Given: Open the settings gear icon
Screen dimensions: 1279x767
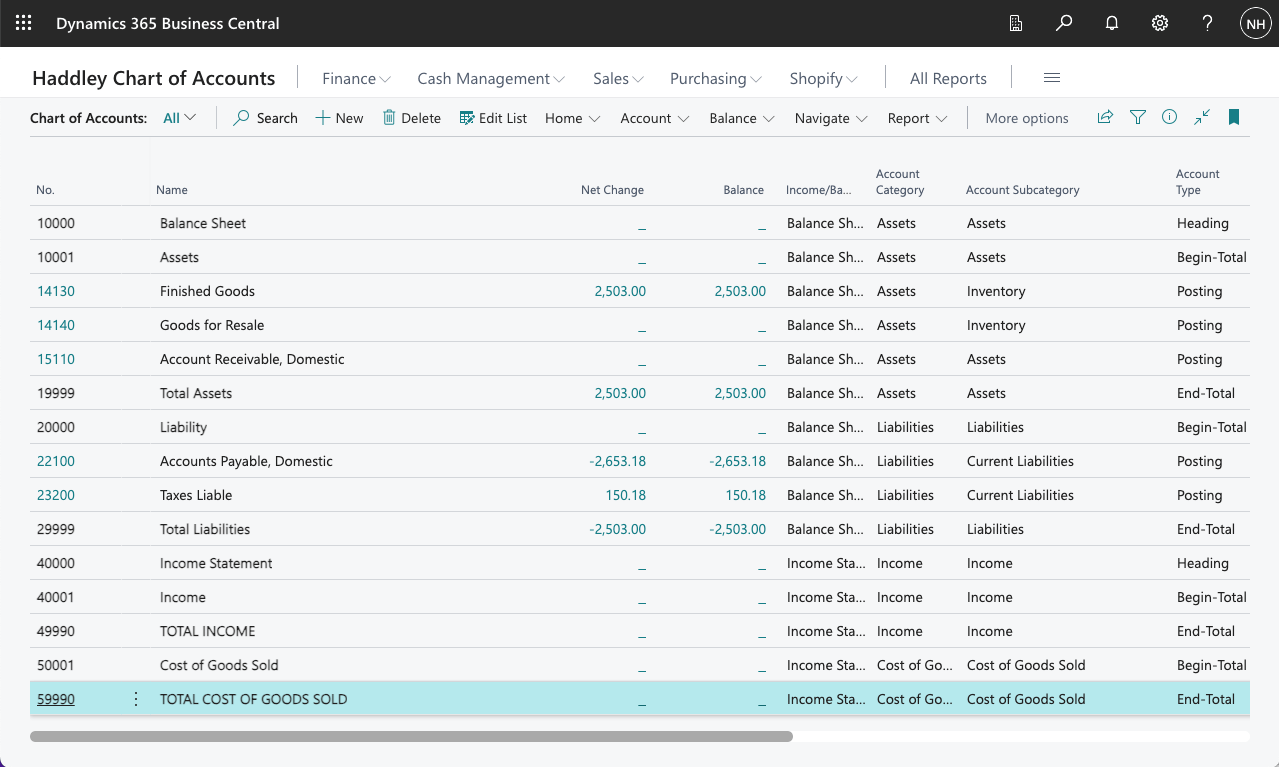Looking at the screenshot, I should coord(1160,23).
